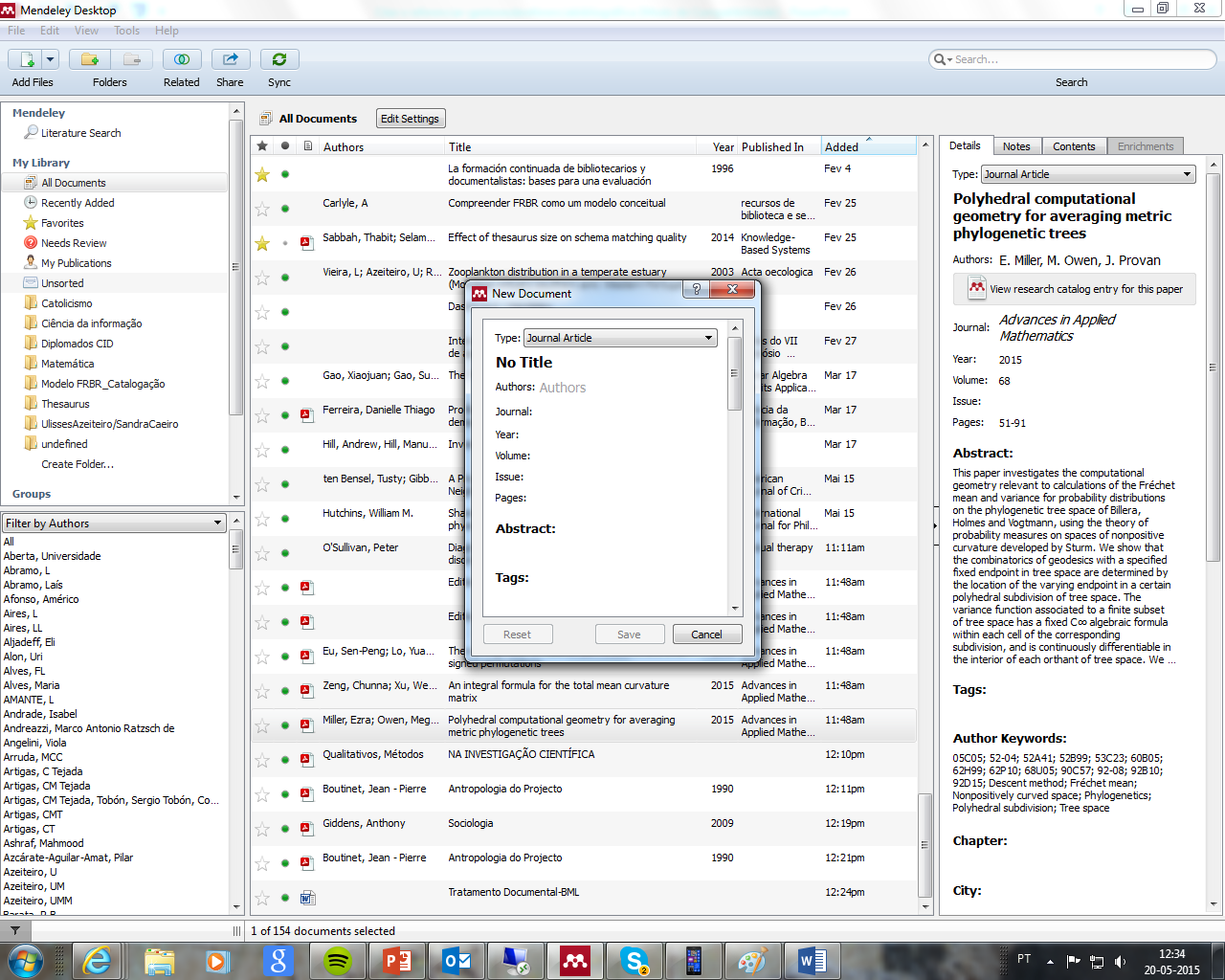Click the Windows Start button
The width and height of the screenshot is (1225, 980).
(25, 960)
